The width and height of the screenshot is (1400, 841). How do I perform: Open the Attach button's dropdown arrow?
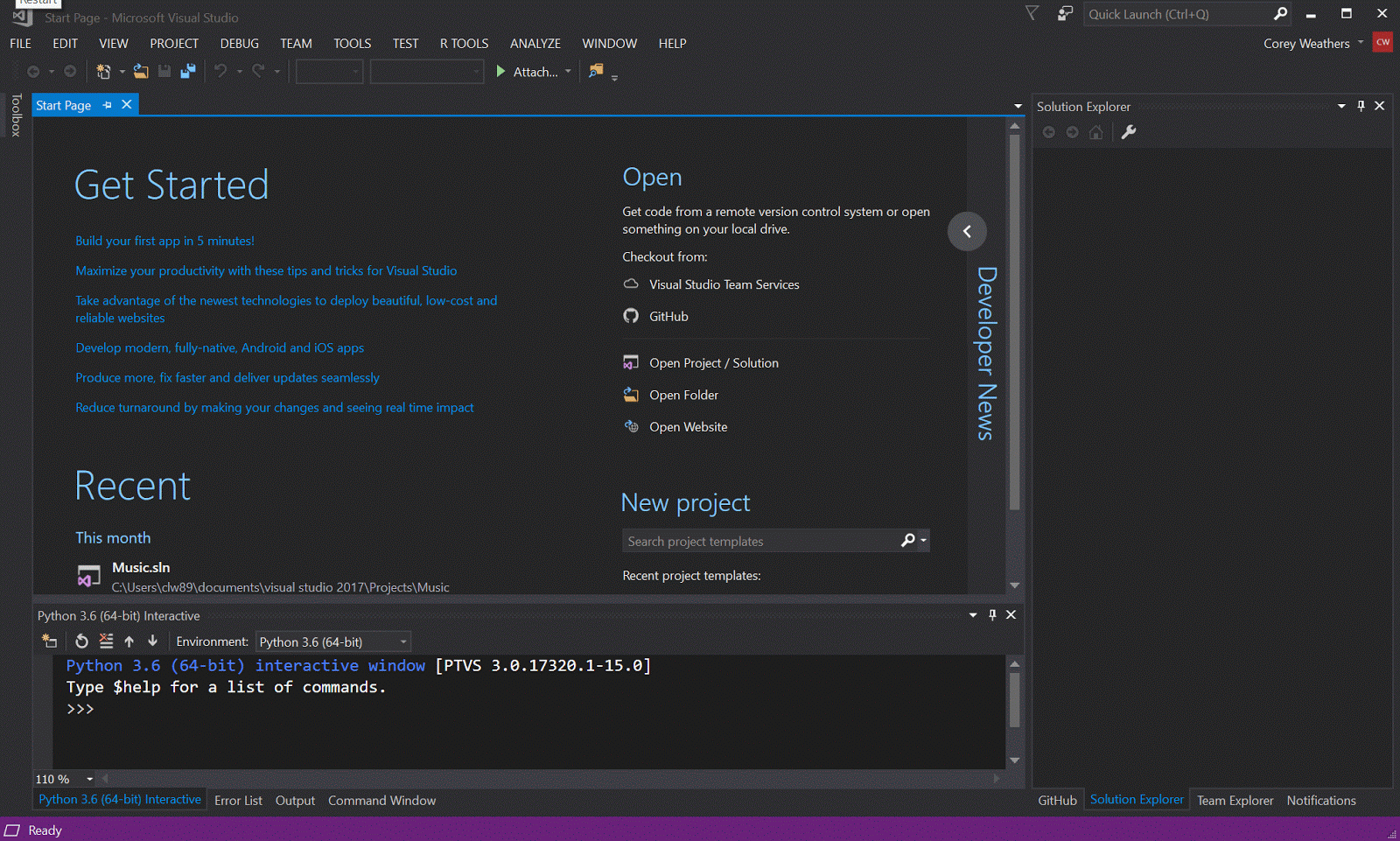click(x=568, y=72)
